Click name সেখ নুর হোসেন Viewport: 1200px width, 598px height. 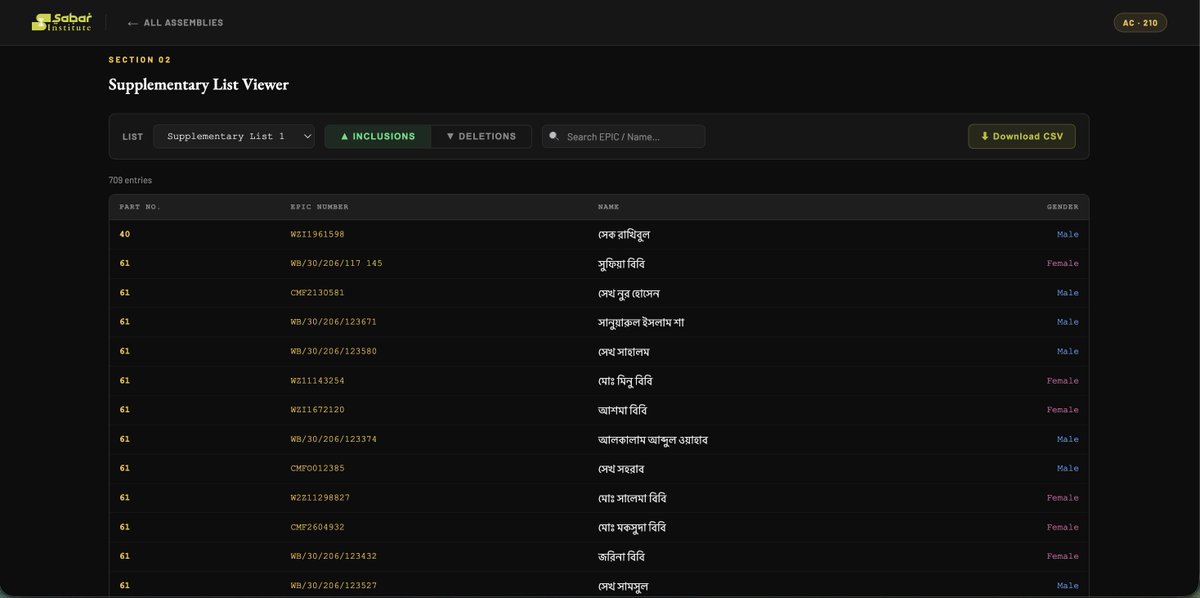coord(628,293)
